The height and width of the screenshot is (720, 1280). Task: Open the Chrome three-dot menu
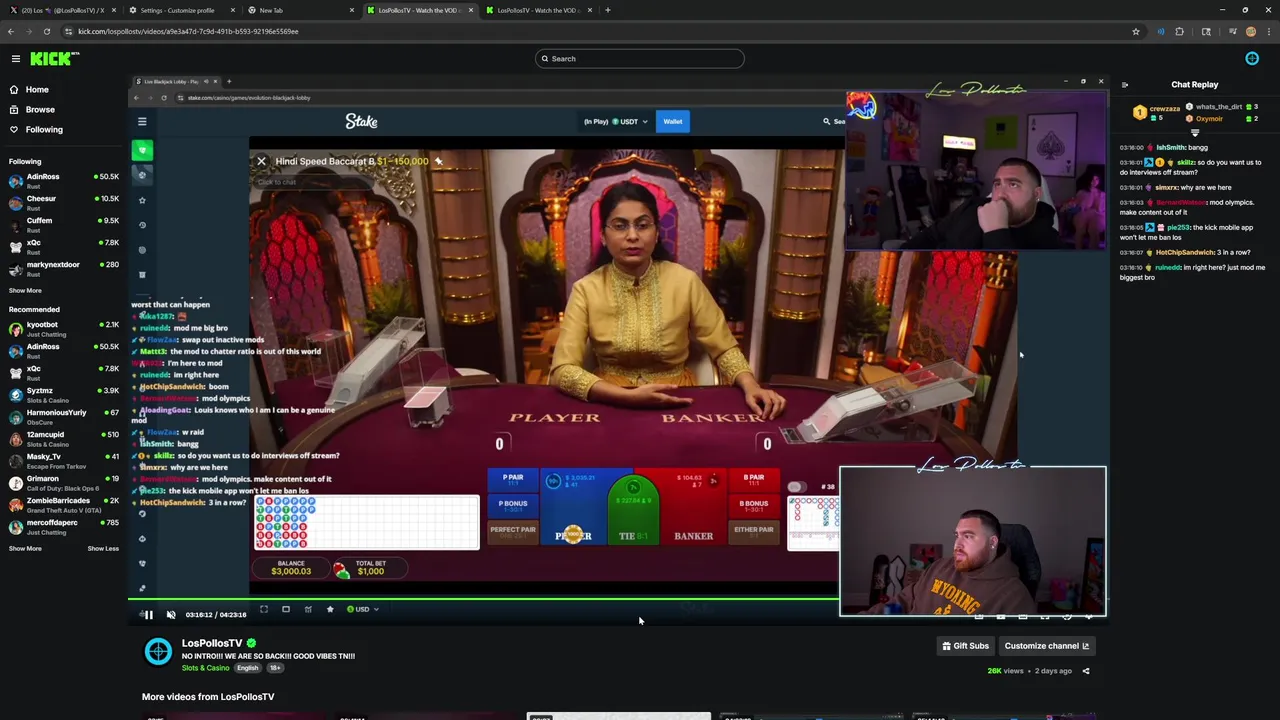click(x=1270, y=31)
